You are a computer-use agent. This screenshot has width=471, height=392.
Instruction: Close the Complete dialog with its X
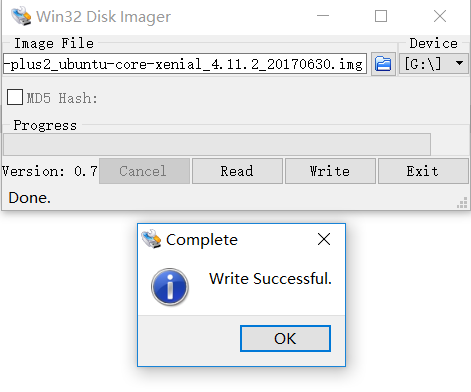point(324,239)
